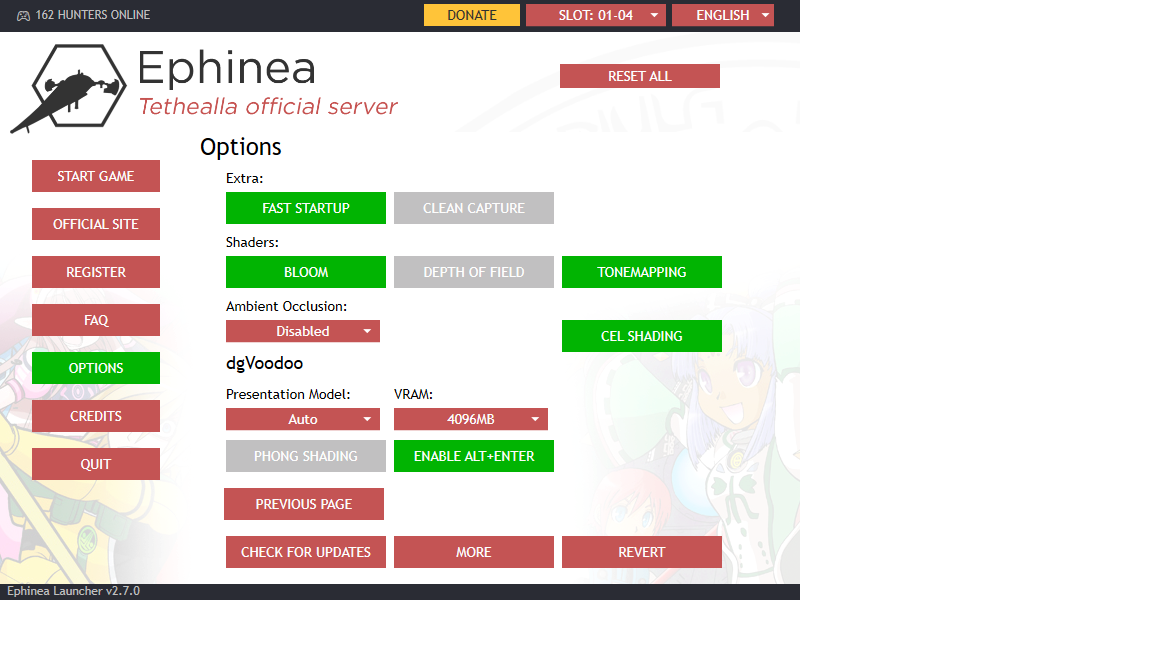The image size is (1152, 648).
Task: Open the Presentation Model dropdown
Action: pos(303,420)
